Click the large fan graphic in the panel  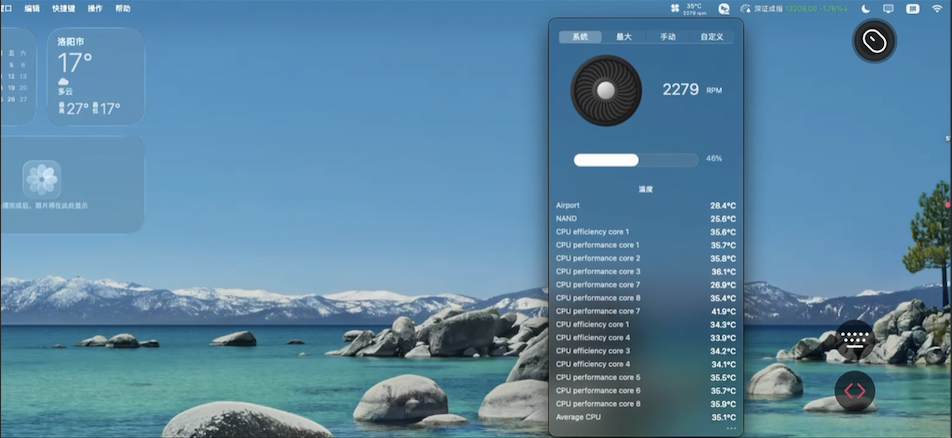click(605, 90)
